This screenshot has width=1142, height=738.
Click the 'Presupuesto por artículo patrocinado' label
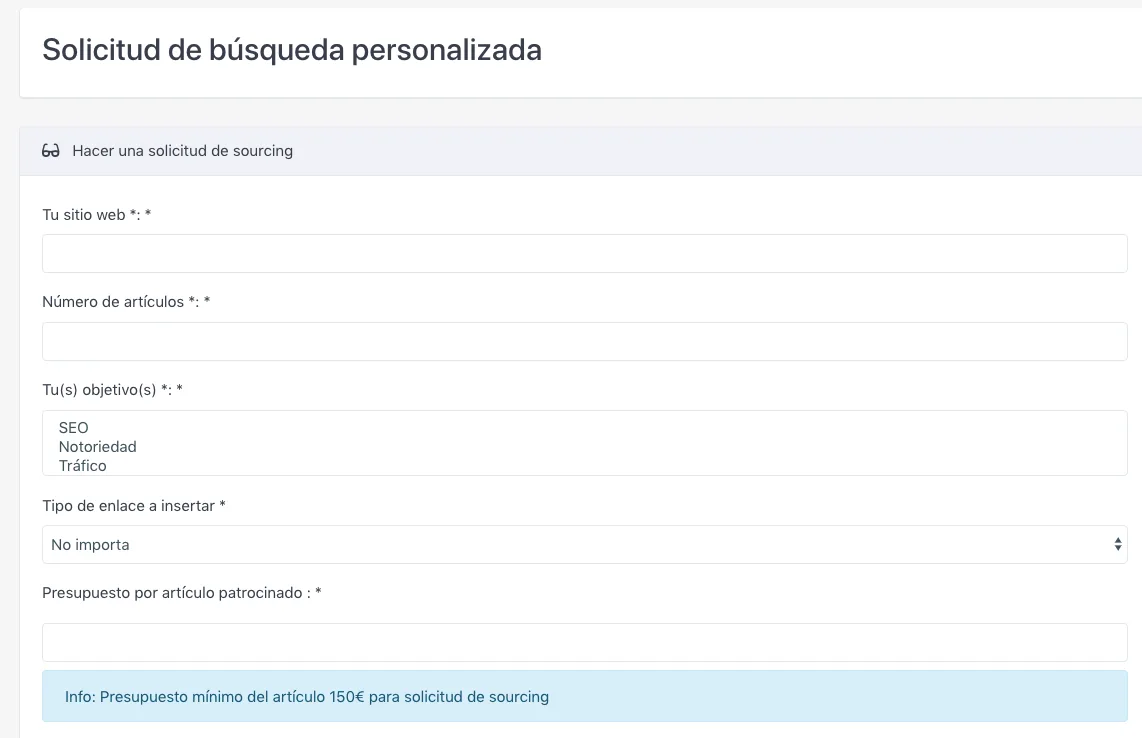[x=172, y=593]
